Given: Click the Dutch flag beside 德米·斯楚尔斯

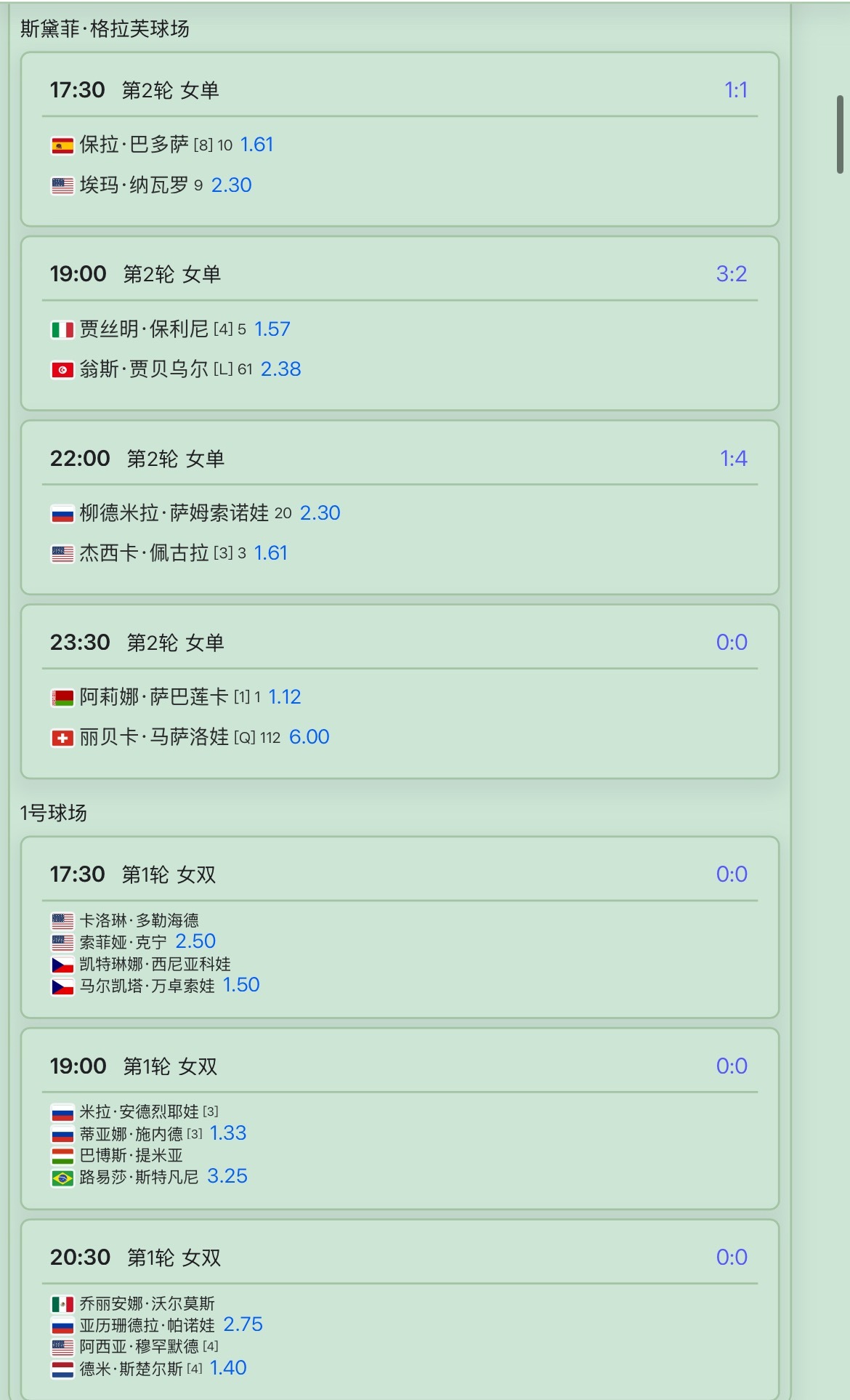Looking at the screenshot, I should click(62, 1369).
